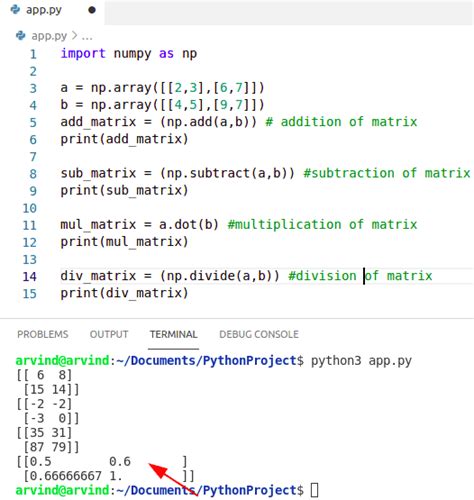Click terminal output row '[15 14]]'

coord(51,390)
